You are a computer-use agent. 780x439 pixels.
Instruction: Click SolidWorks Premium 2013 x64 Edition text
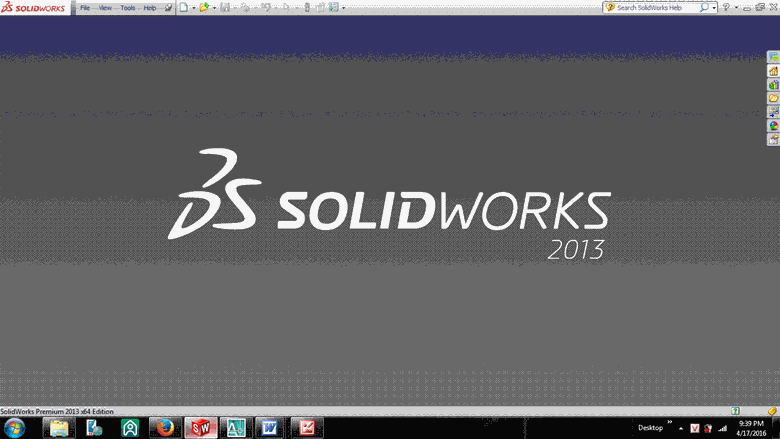pos(57,411)
